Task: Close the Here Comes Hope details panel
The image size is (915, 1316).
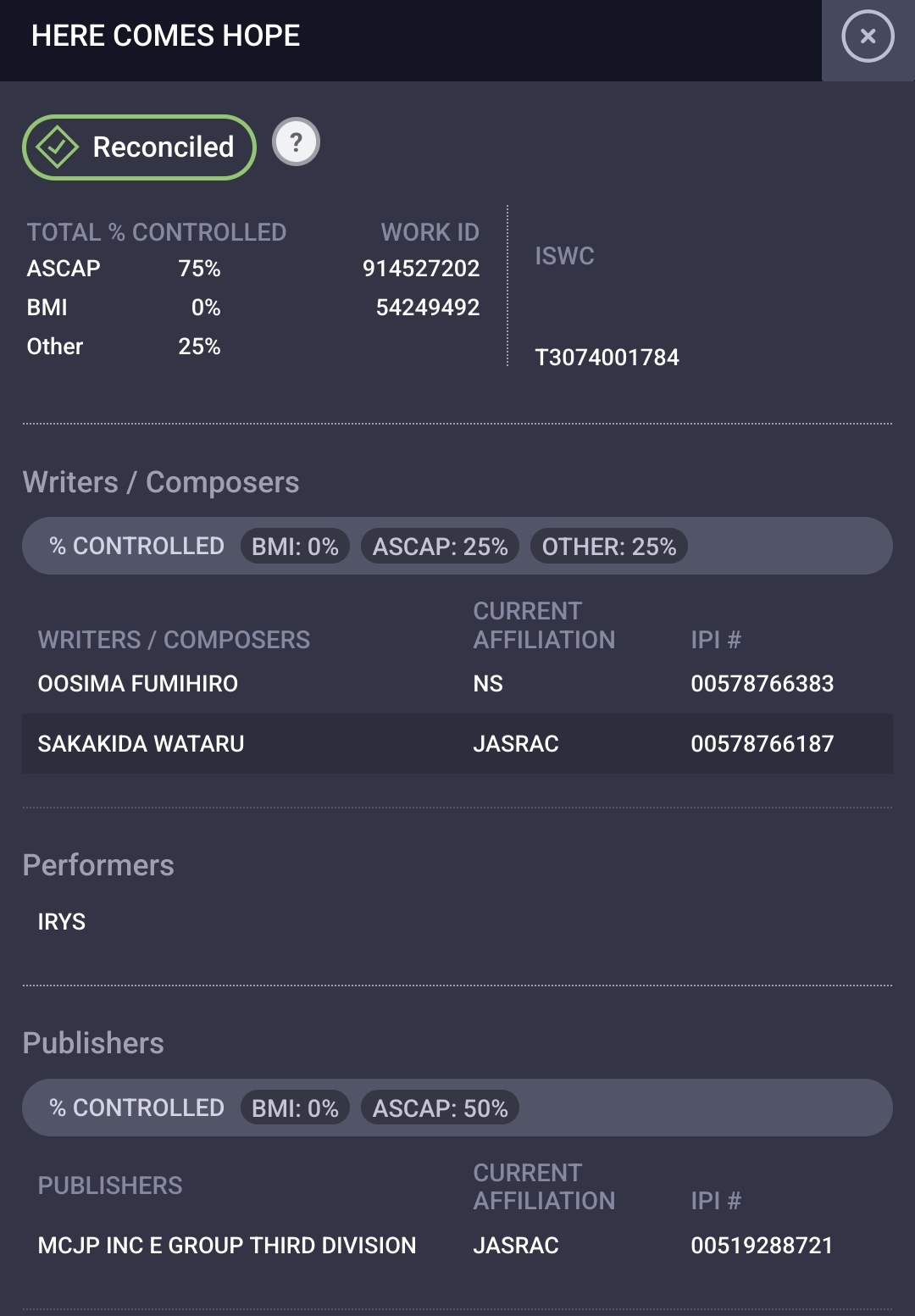Action: (868, 36)
